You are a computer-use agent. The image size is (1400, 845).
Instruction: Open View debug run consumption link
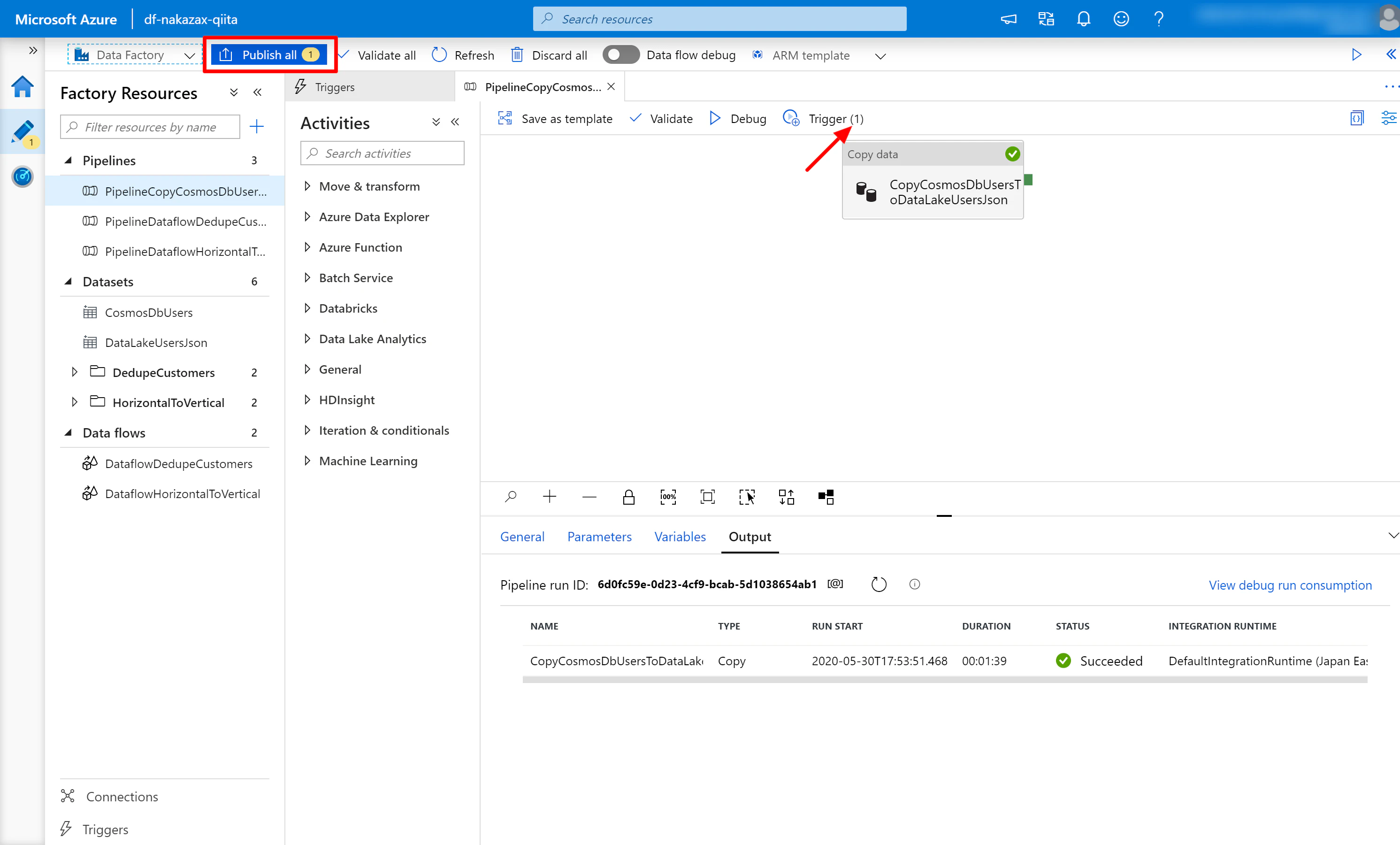point(1290,585)
